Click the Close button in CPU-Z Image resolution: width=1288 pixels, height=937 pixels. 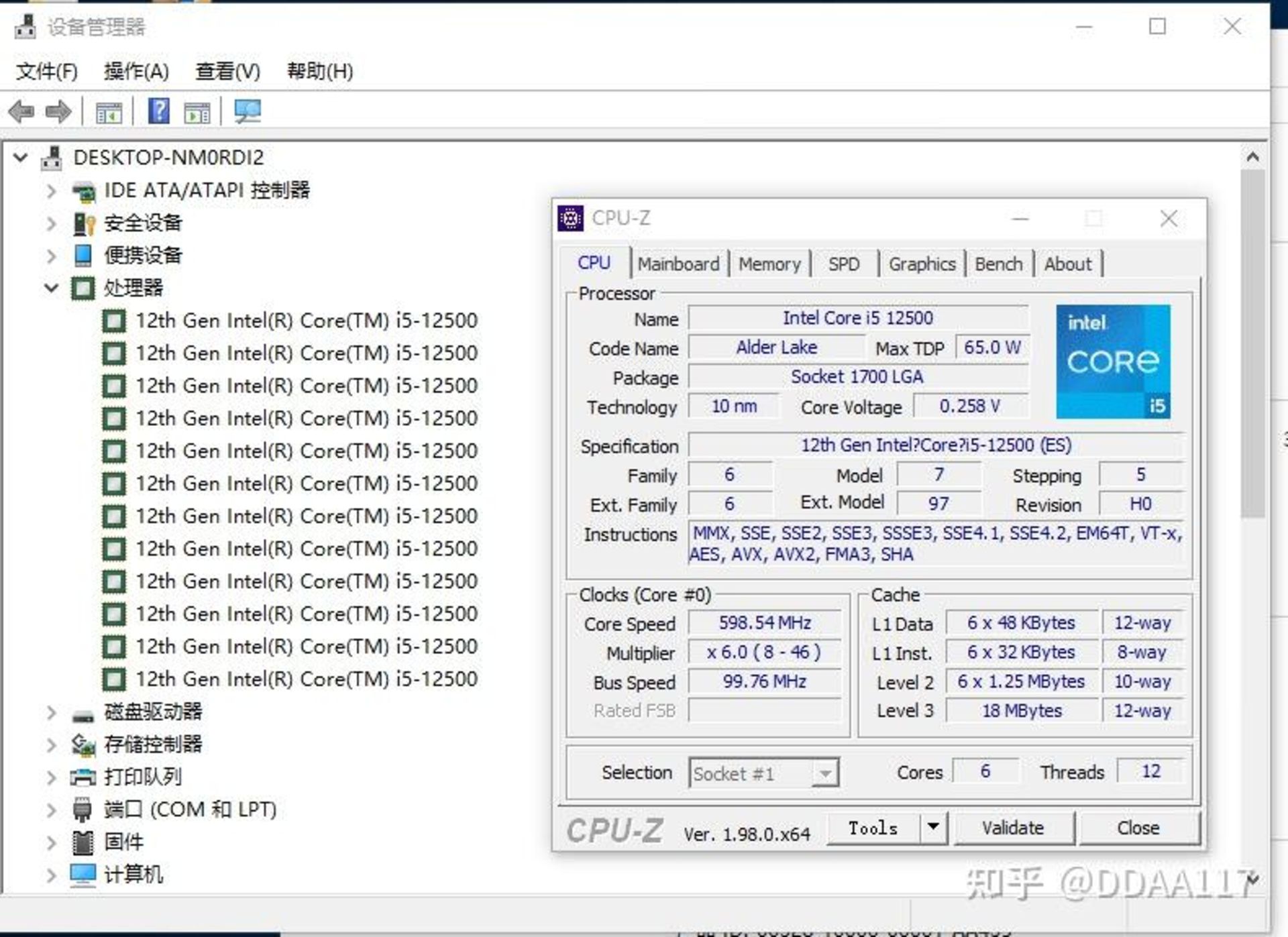1138,828
